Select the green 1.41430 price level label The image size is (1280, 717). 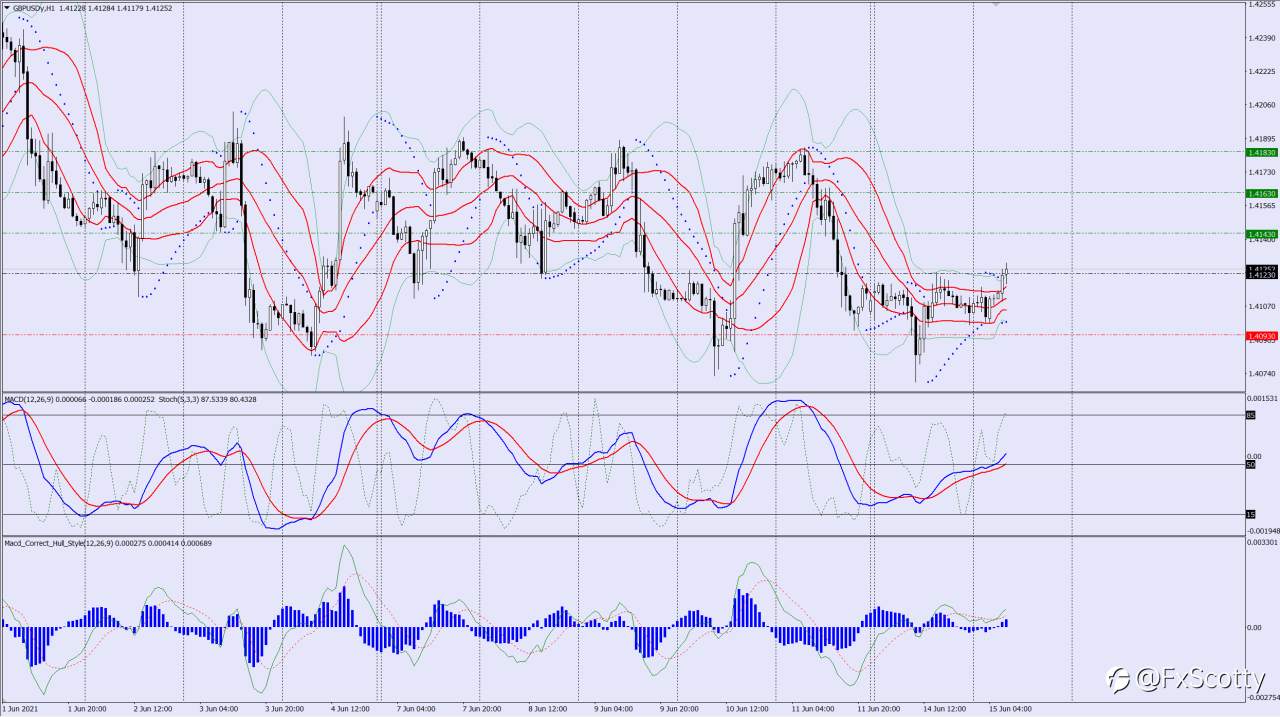[x=1260, y=233]
